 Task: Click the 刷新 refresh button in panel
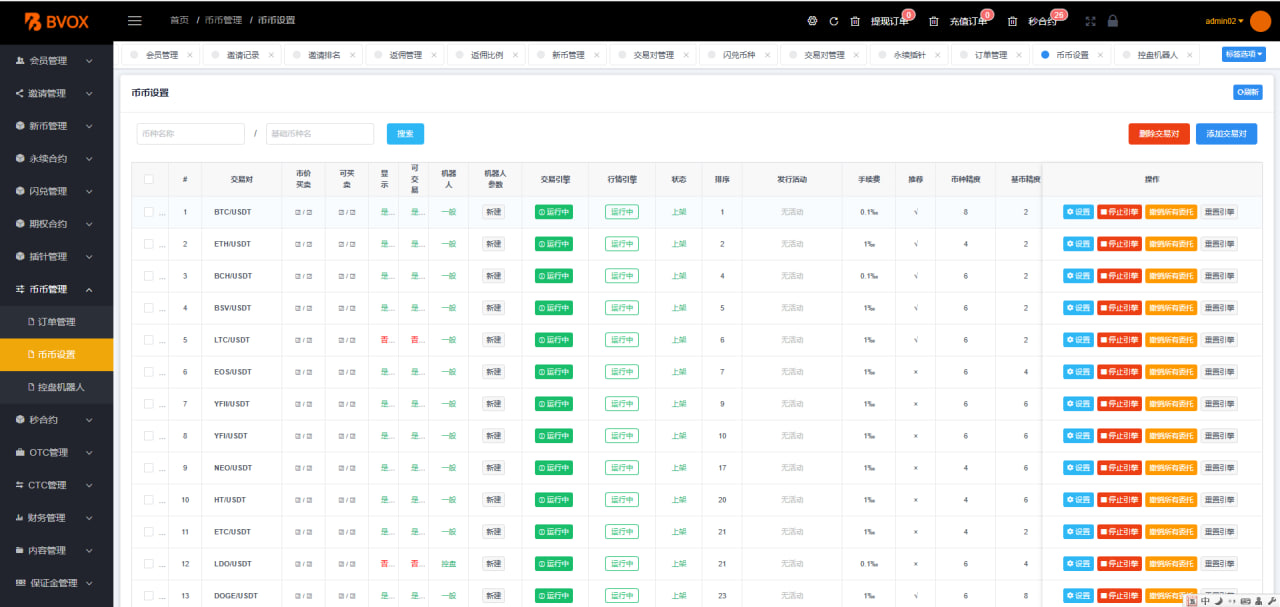click(1247, 92)
